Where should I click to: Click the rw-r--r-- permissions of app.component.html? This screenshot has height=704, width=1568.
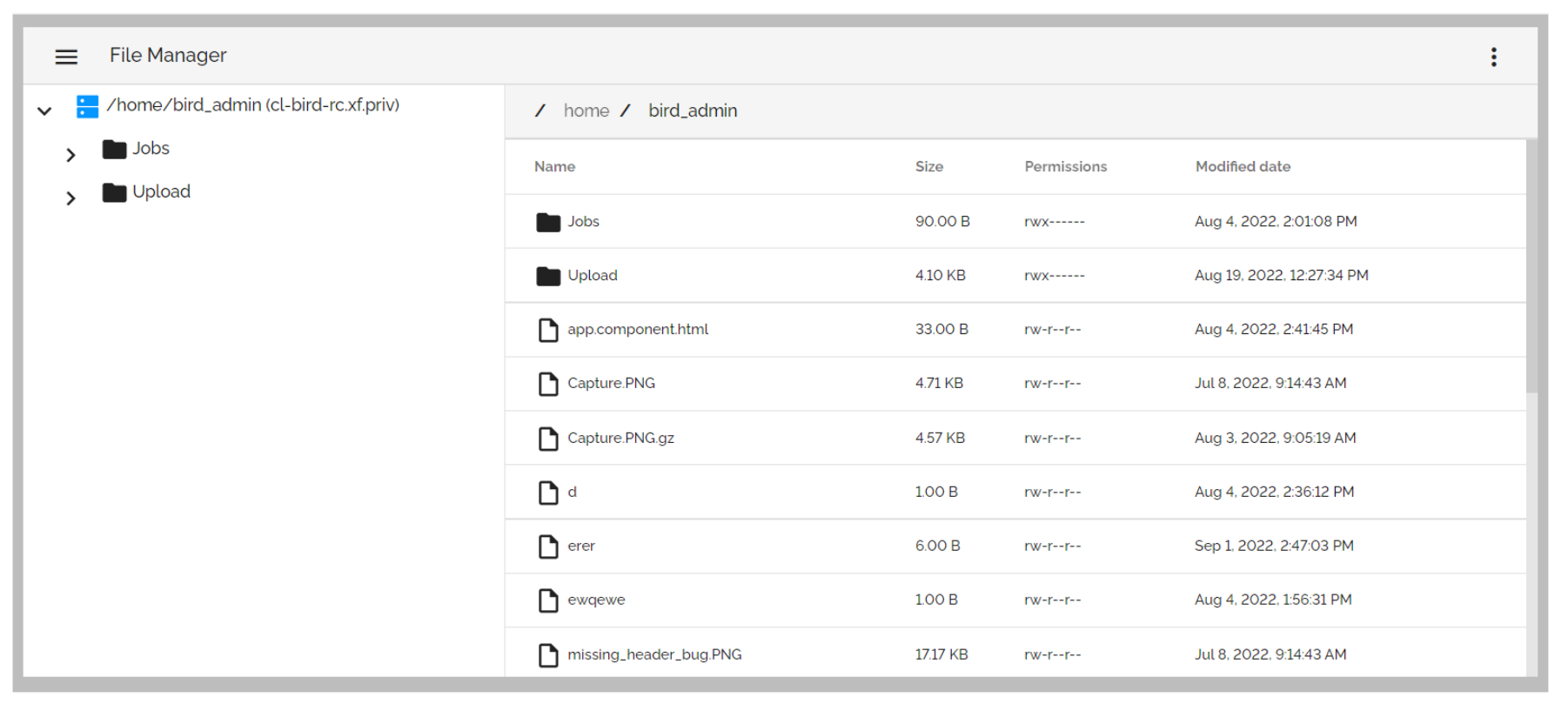1053,330
